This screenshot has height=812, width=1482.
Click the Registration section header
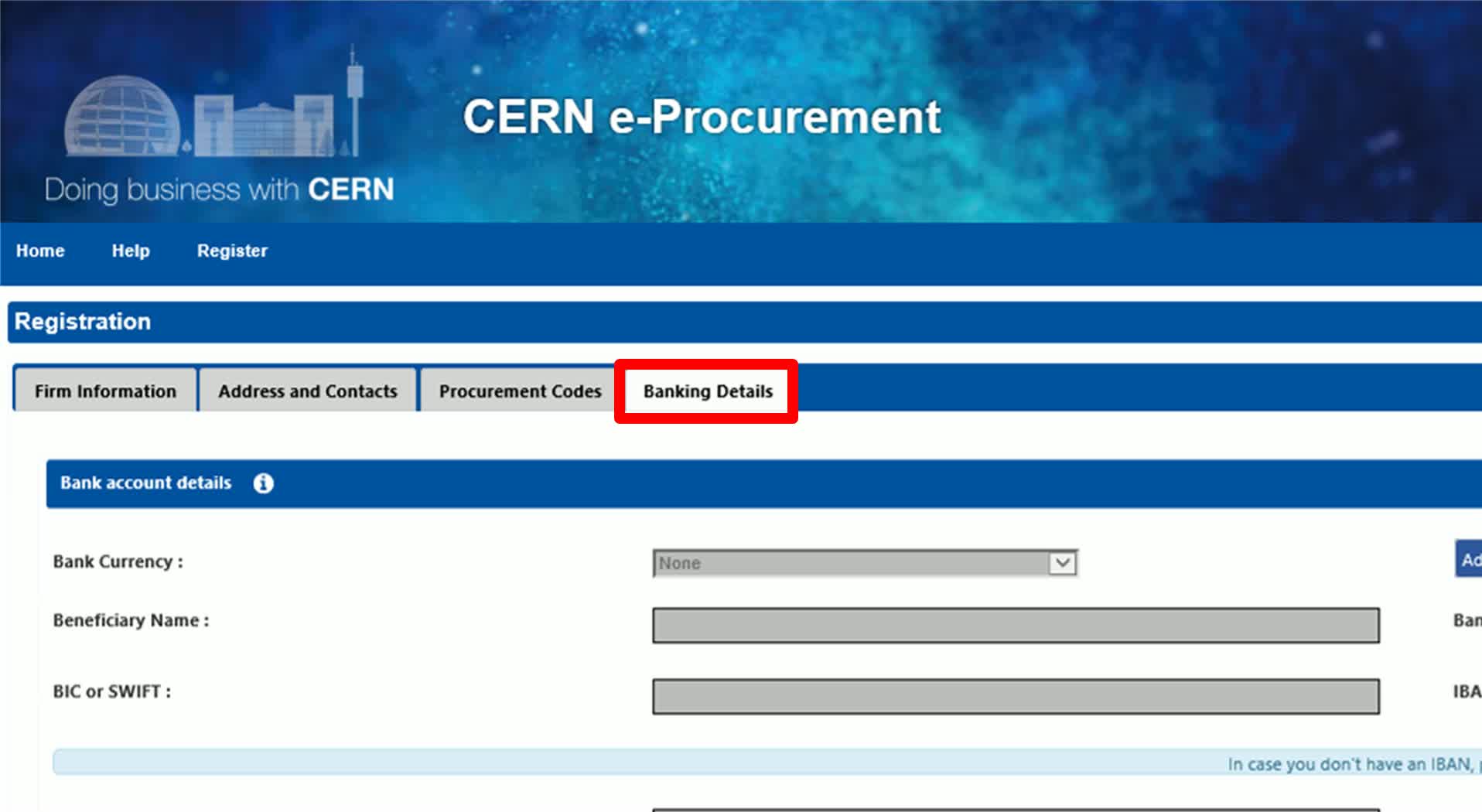(83, 322)
